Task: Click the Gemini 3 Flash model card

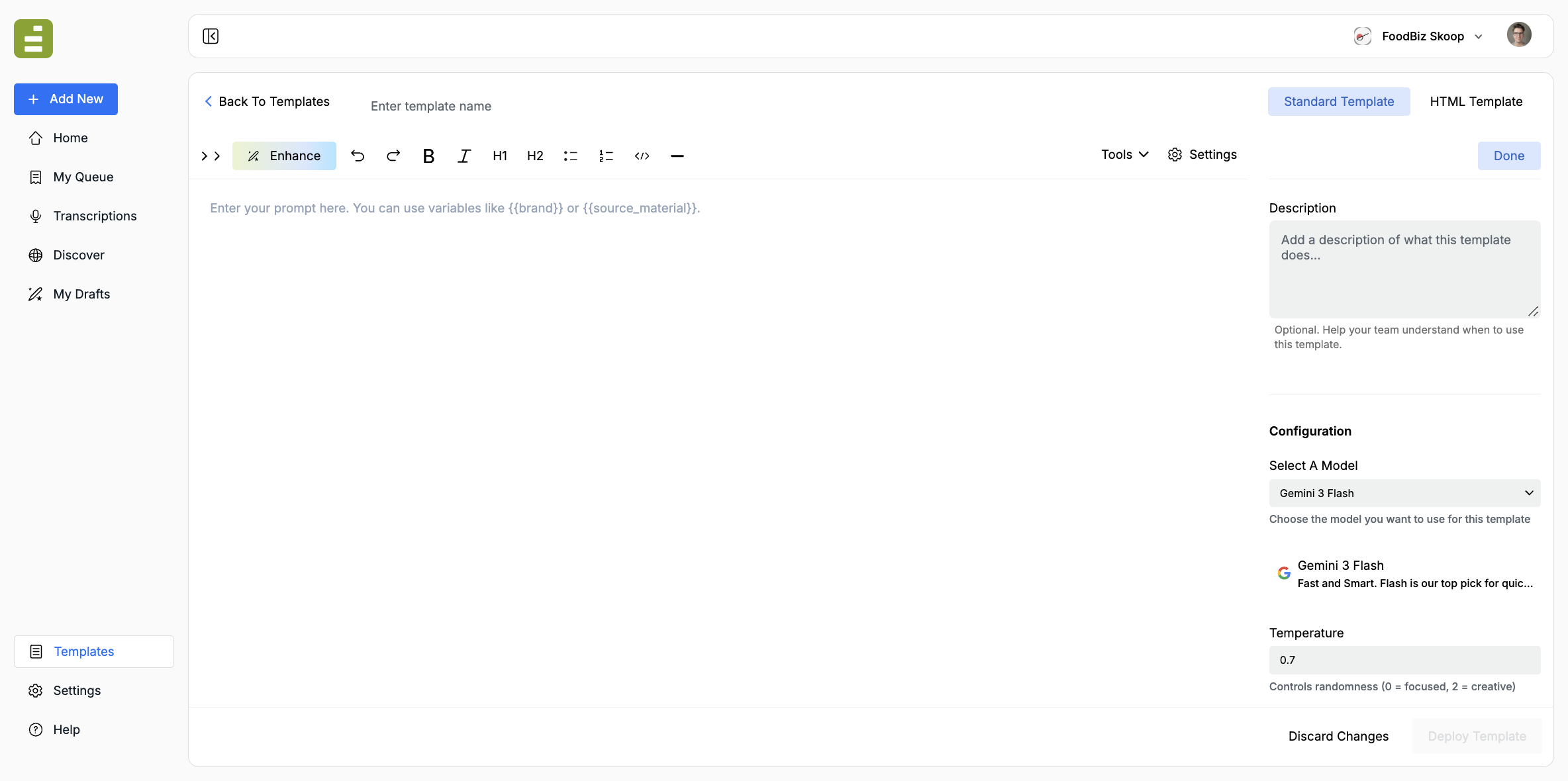Action: [x=1404, y=574]
